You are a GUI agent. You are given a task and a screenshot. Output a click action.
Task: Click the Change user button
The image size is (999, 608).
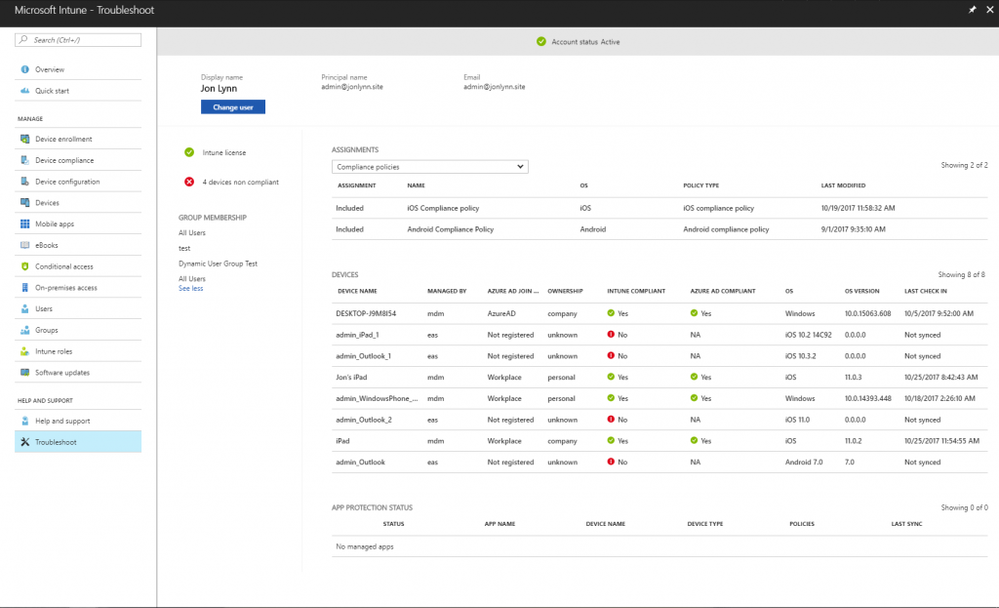click(233, 107)
